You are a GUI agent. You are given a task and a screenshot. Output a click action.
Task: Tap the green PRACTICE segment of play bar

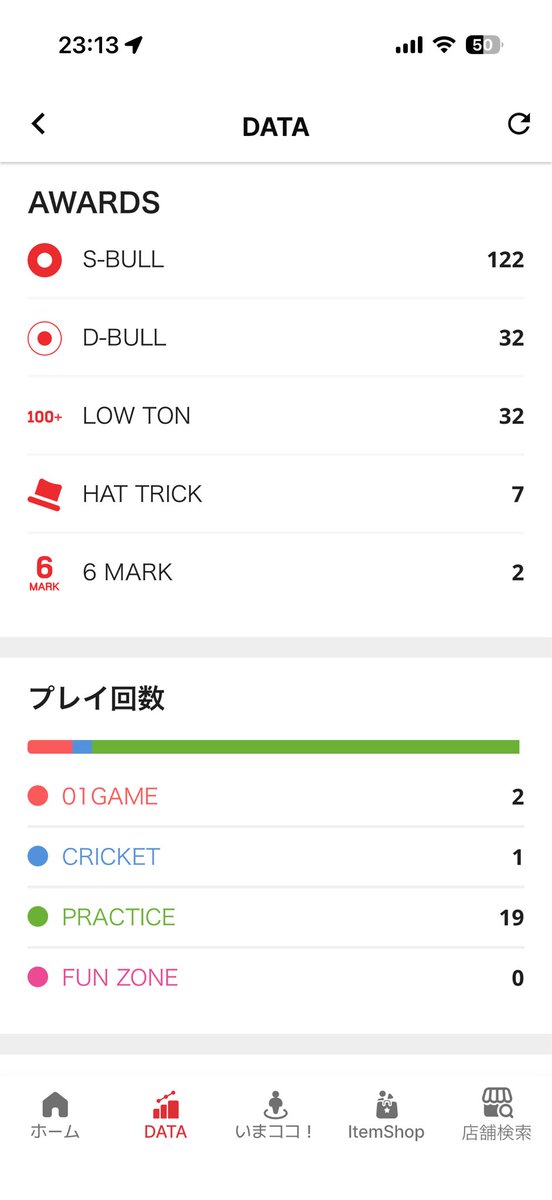click(x=306, y=747)
